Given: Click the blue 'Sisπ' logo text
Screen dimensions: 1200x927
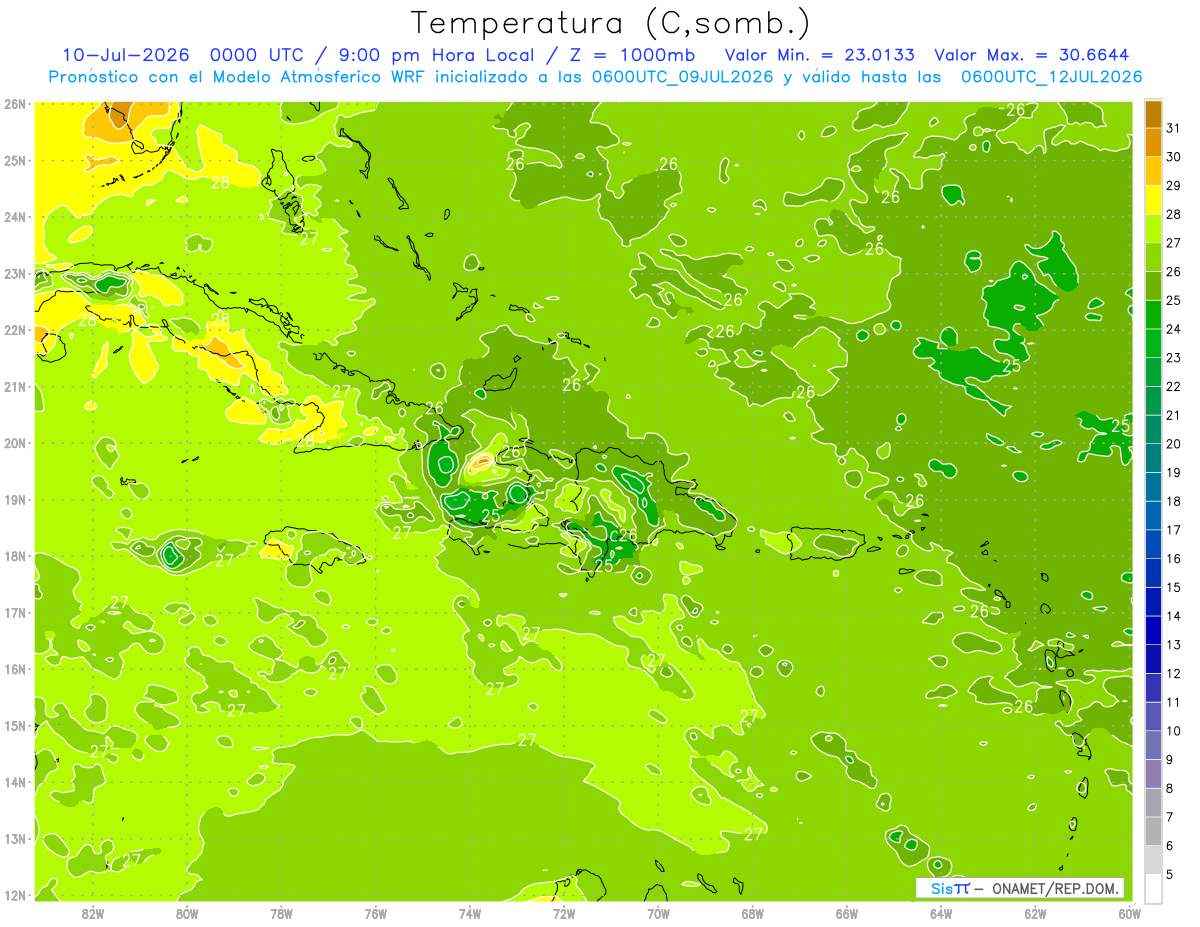Looking at the screenshot, I should tap(950, 888).
